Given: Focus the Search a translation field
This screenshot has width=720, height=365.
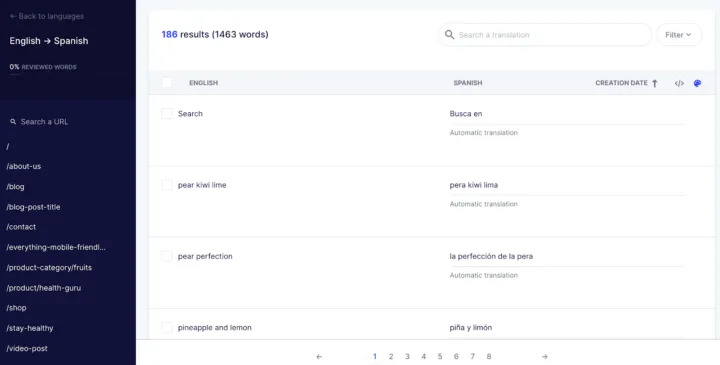Looking at the screenshot, I should tap(545, 34).
